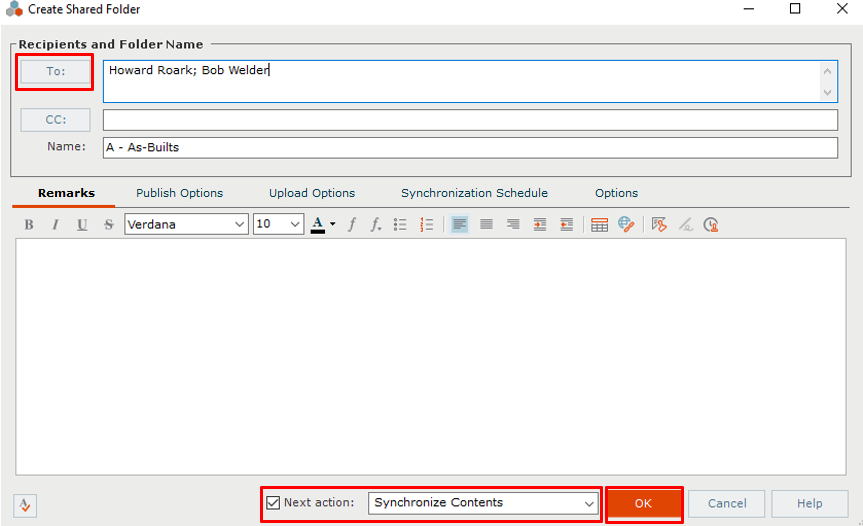Open the Synchronization Schedule tab
The image size is (863, 526).
[x=474, y=193]
